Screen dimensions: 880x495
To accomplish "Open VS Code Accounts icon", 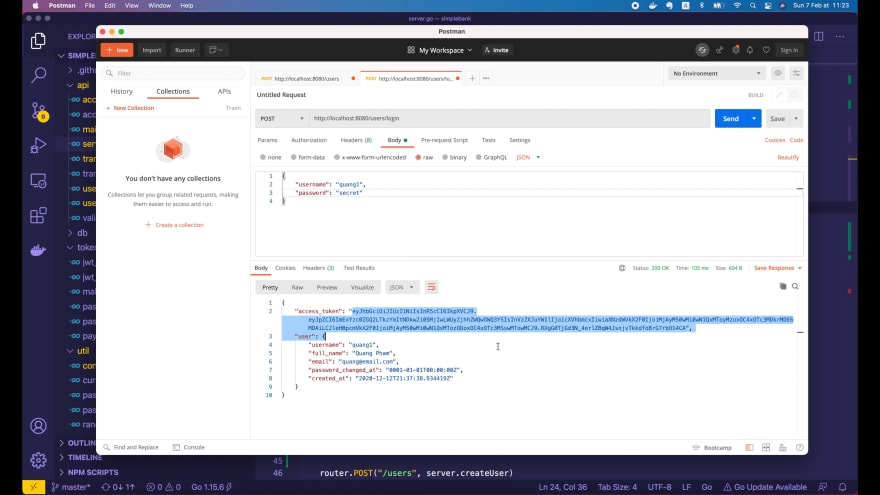I will [38, 426].
